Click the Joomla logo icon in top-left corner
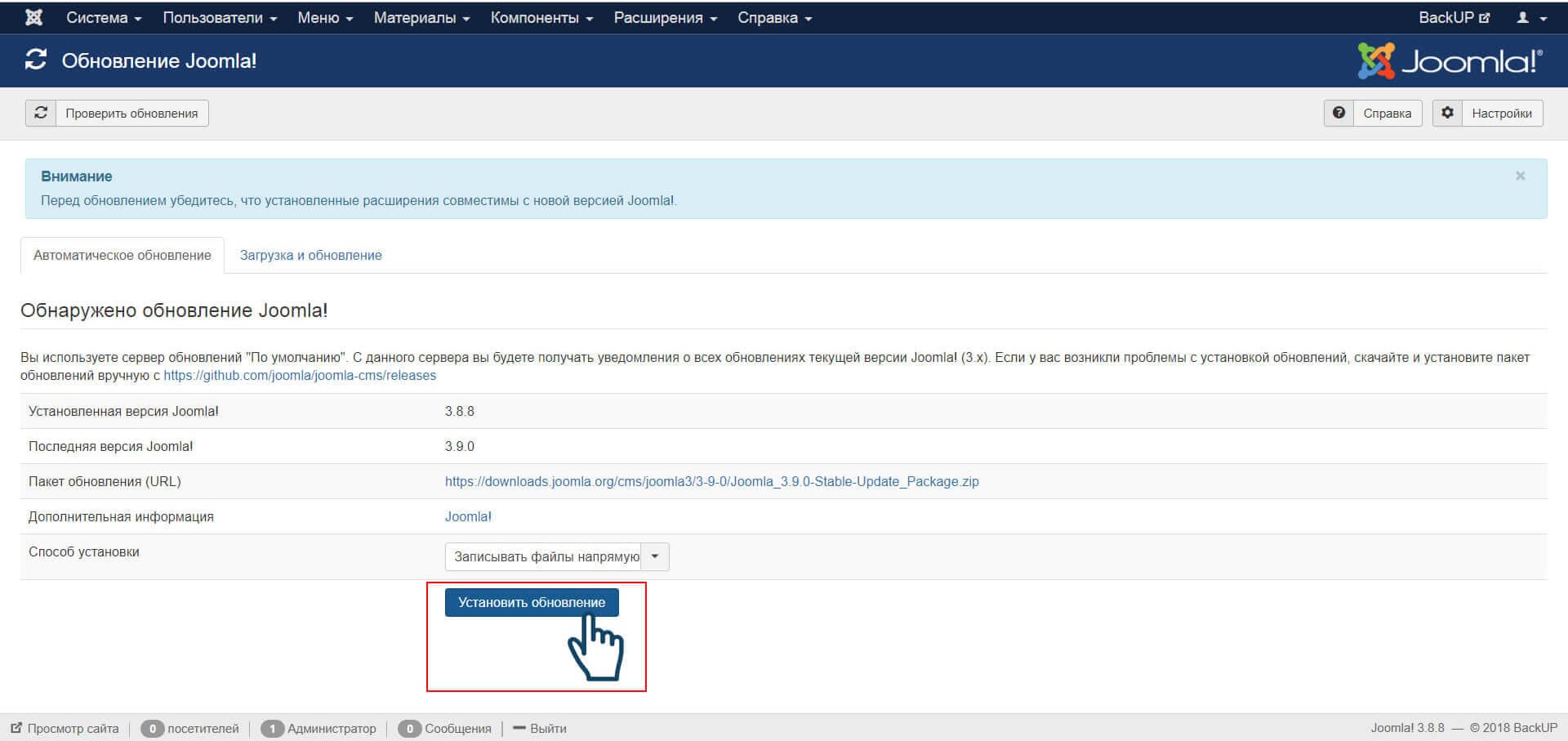 pos(33,17)
